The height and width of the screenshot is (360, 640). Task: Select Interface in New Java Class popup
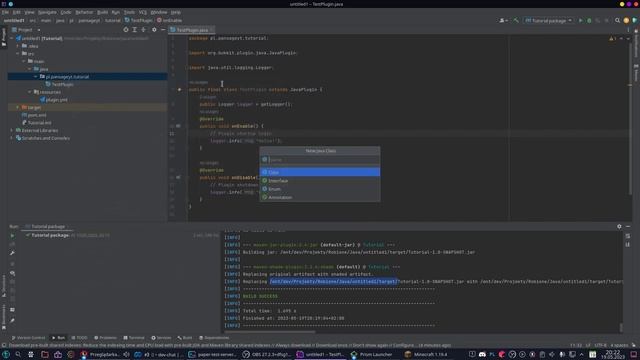pos(320,180)
